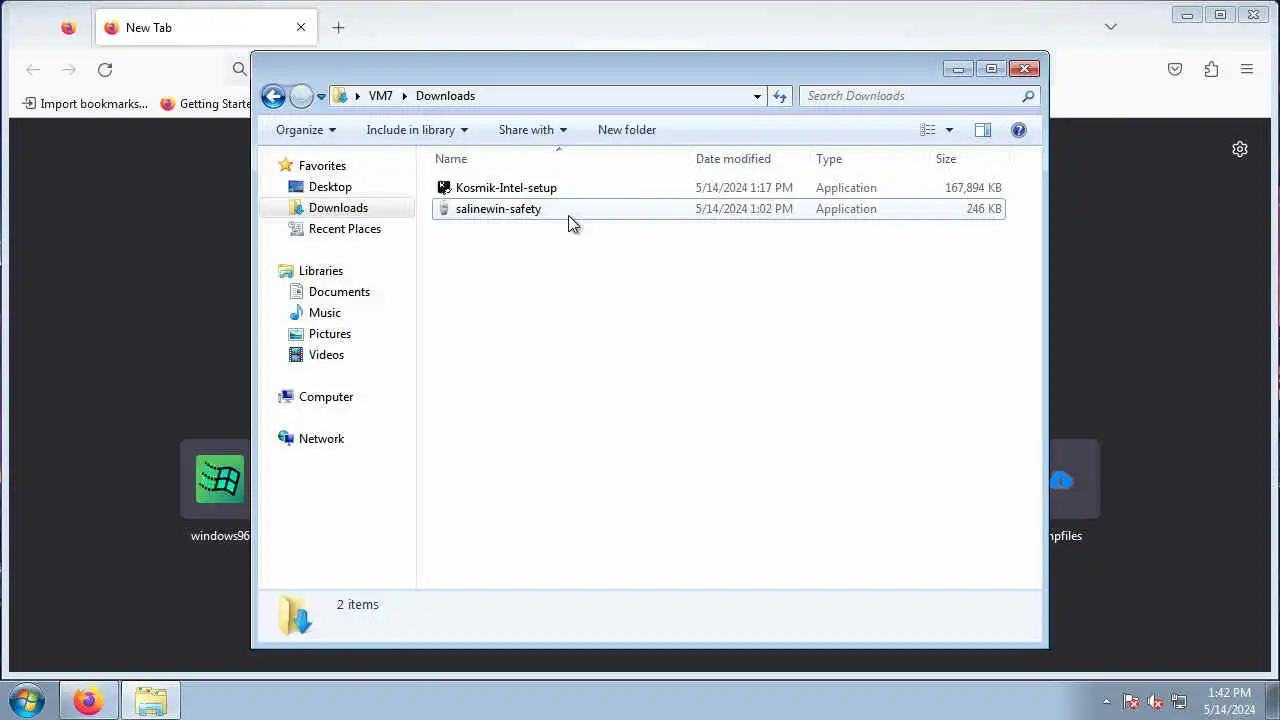The height and width of the screenshot is (720, 1280).
Task: Close the New Tab in Firefox
Action: click(301, 28)
